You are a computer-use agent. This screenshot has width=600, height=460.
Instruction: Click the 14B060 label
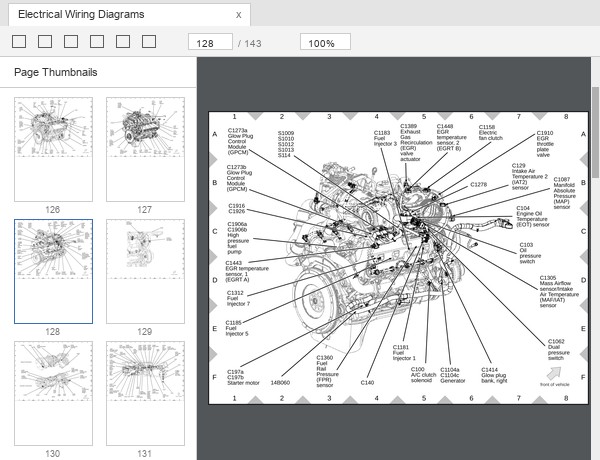click(280, 382)
